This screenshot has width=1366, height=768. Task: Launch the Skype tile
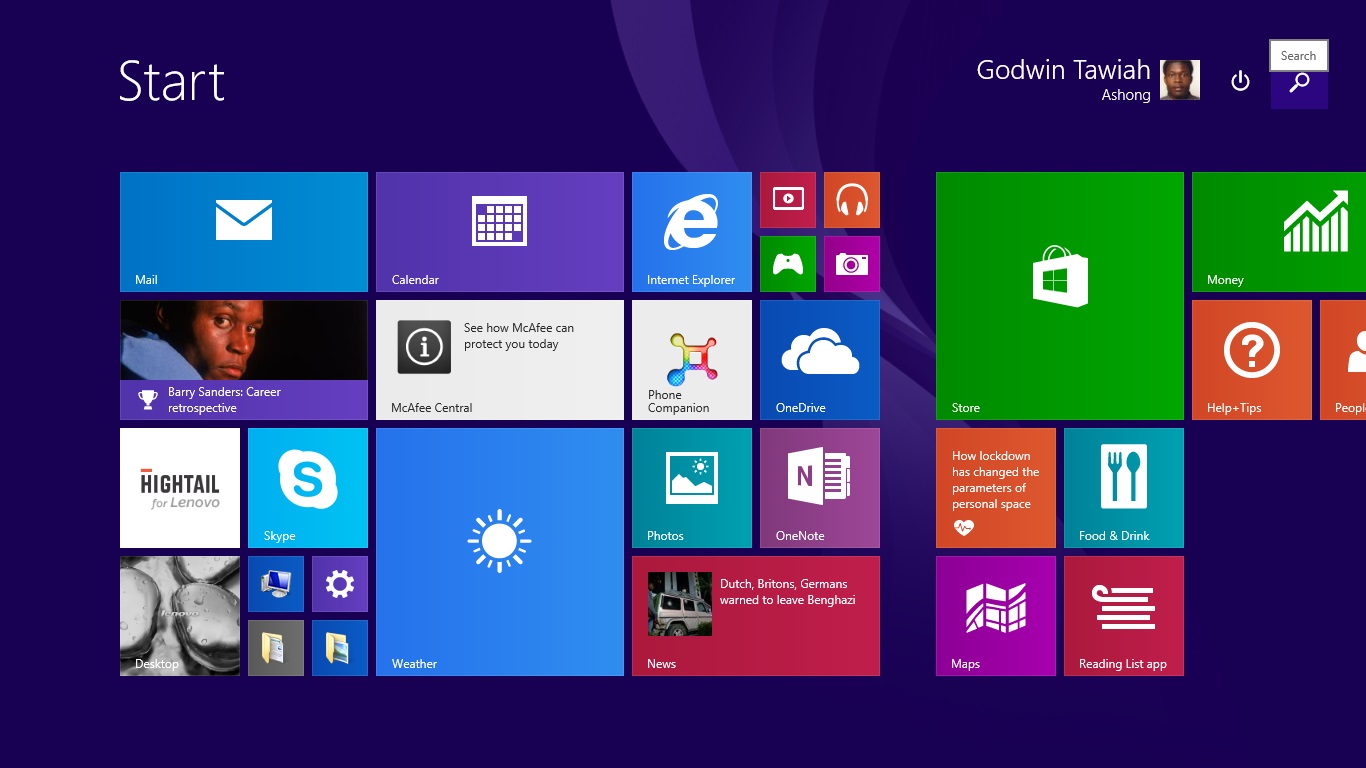tap(308, 488)
